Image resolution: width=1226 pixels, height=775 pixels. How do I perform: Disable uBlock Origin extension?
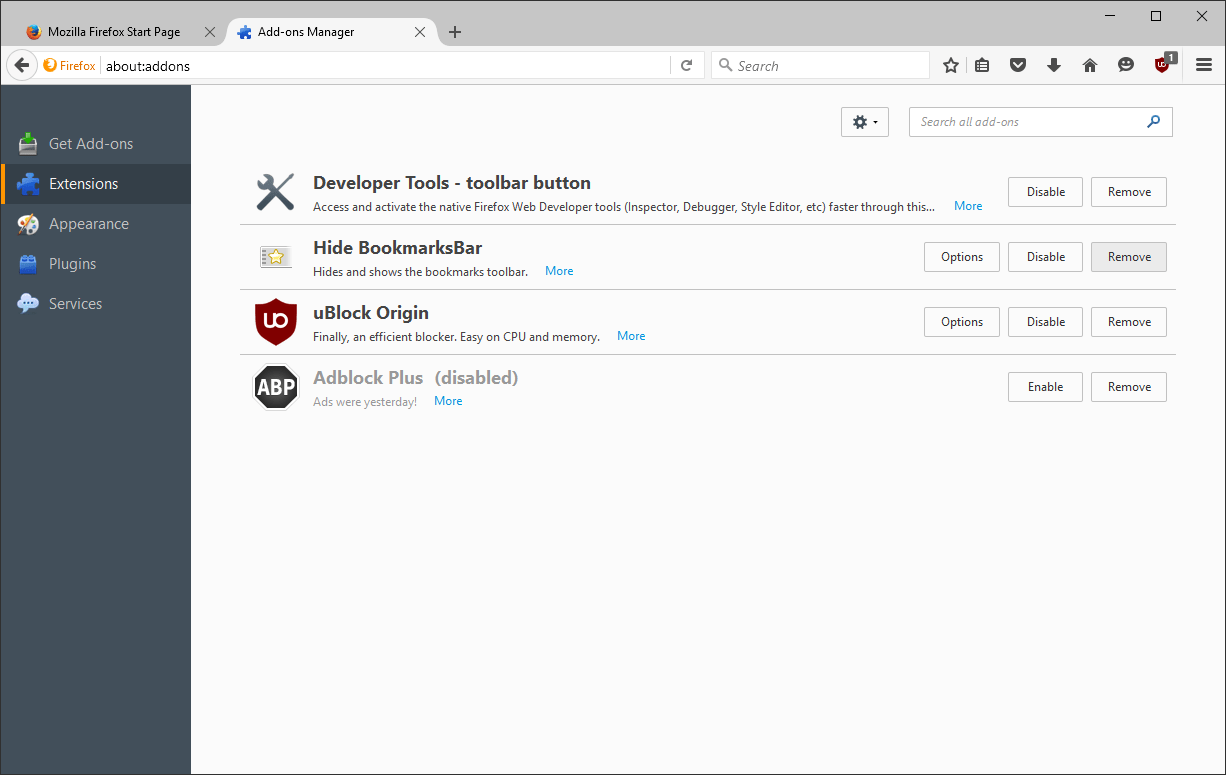(x=1045, y=322)
